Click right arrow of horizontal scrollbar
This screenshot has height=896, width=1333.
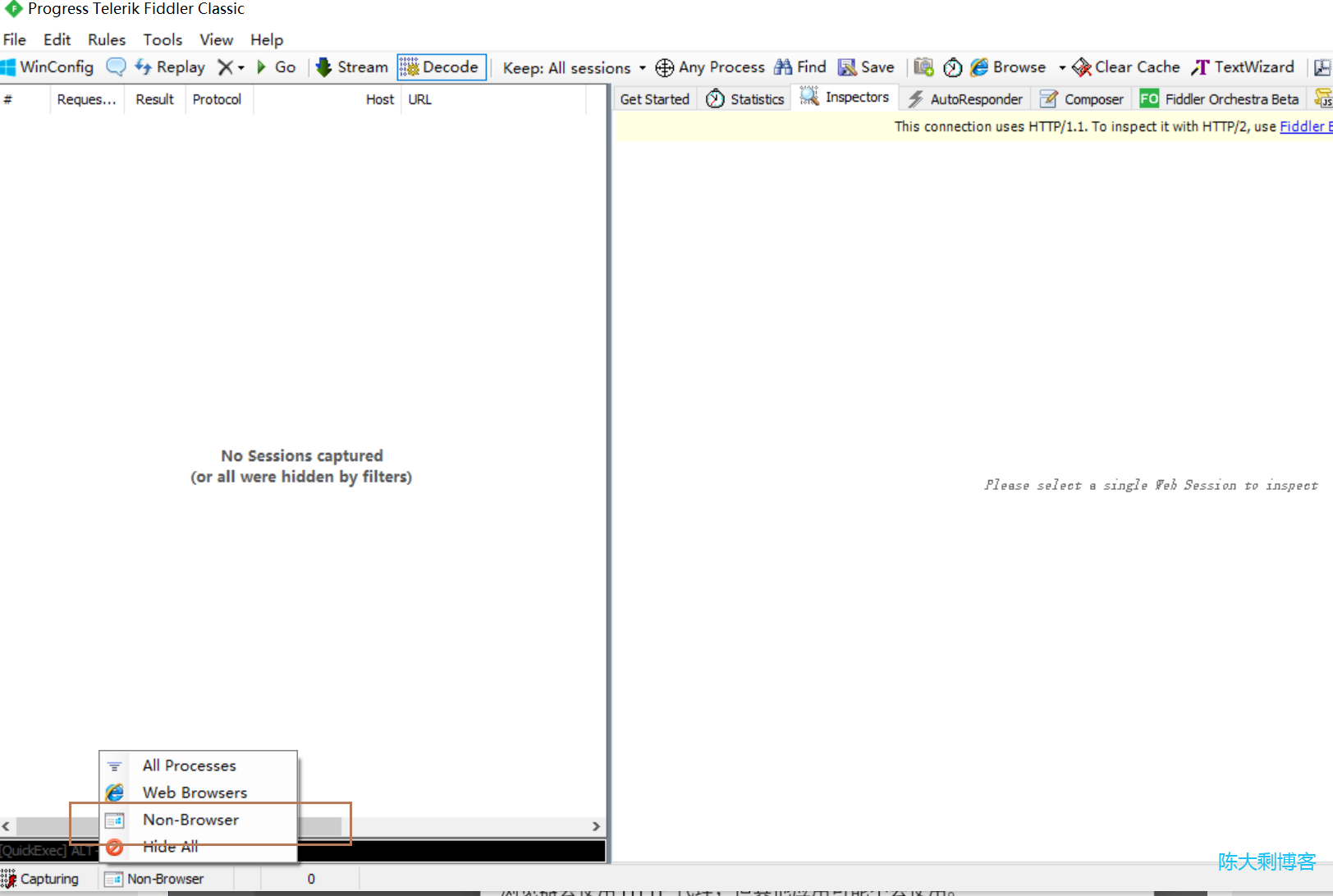597,826
